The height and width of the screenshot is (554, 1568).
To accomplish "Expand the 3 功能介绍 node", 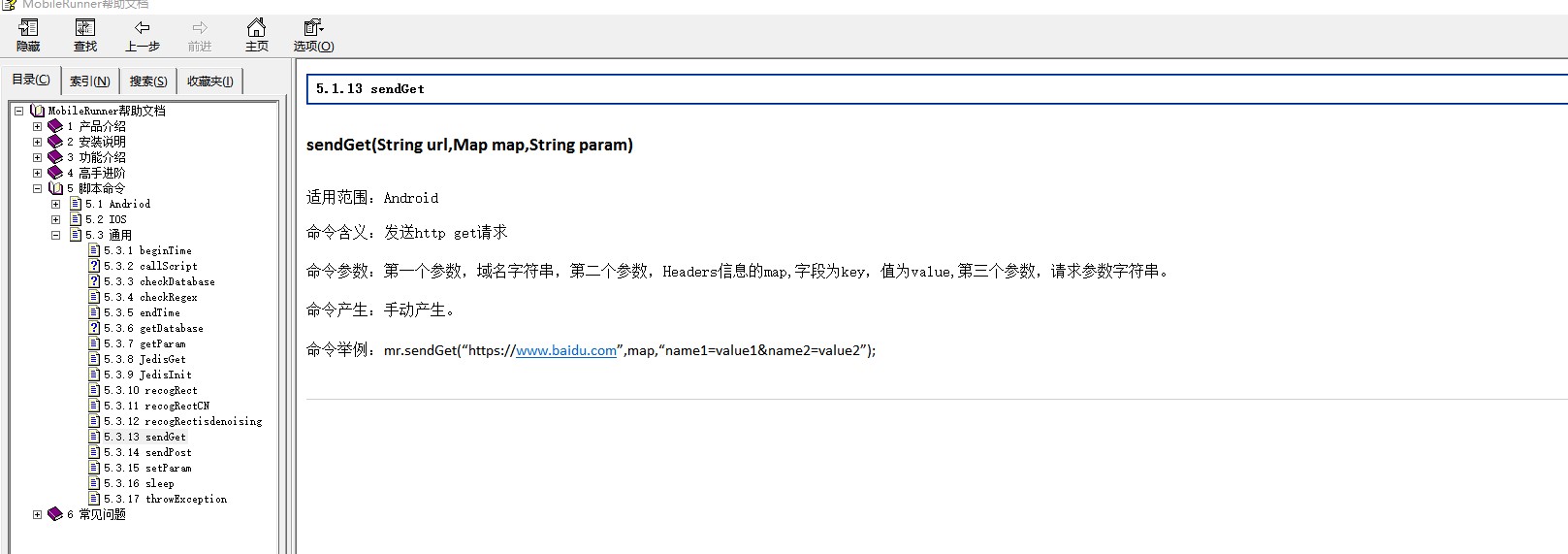I will pyautogui.click(x=37, y=157).
